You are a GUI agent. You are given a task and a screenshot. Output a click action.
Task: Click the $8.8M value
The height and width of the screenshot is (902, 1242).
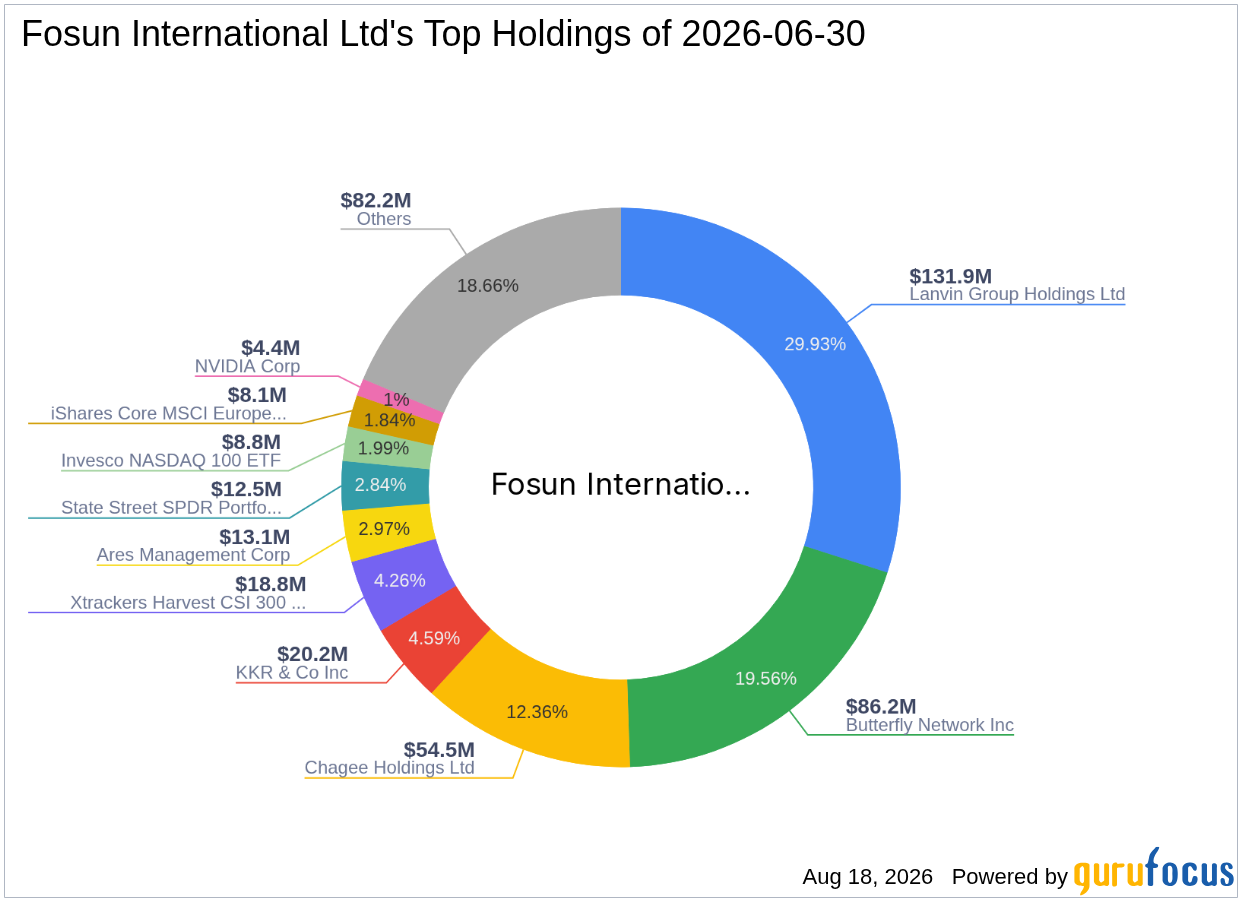pyautogui.click(x=252, y=442)
